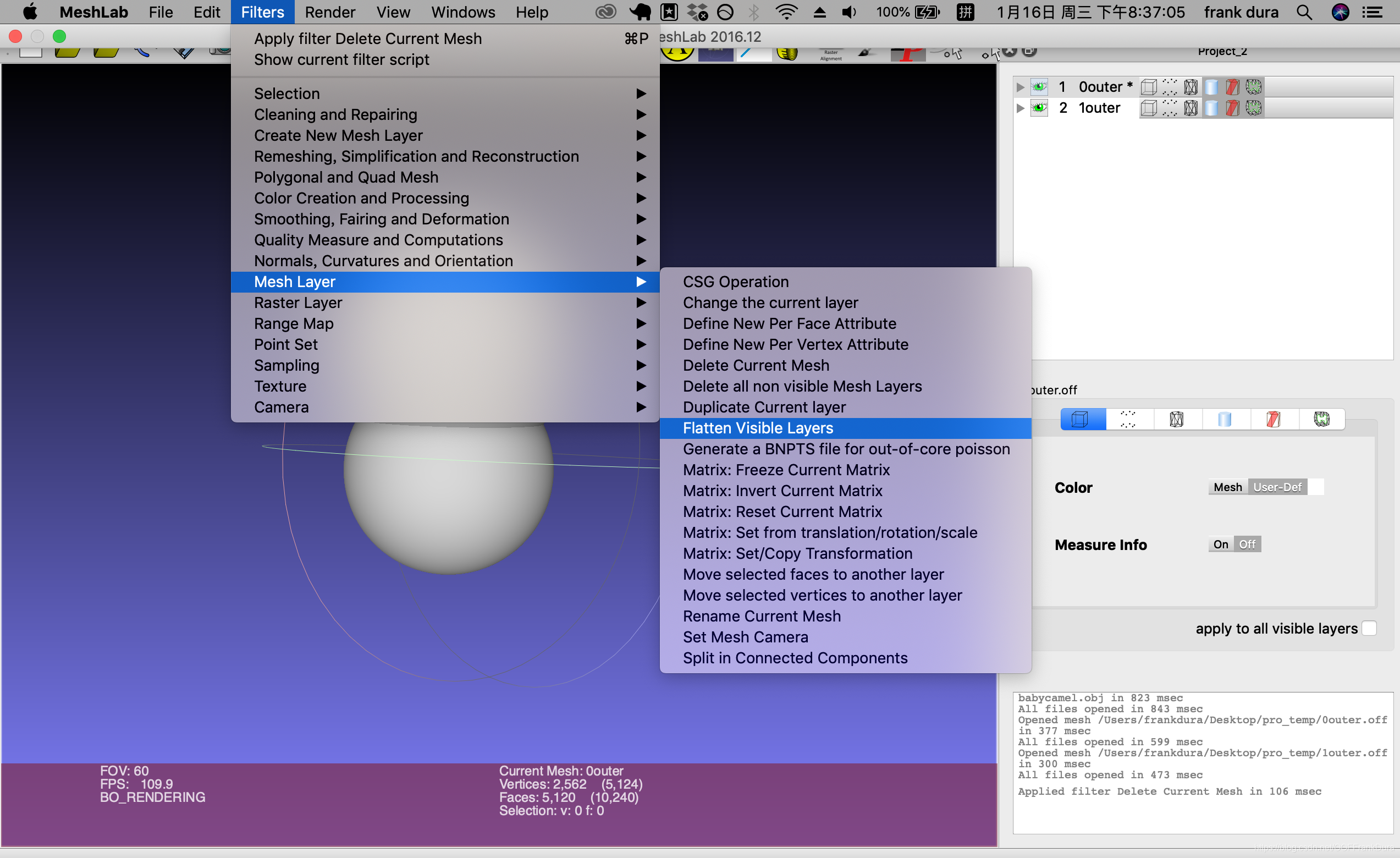
Task: Select the red selection tab in render options
Action: tap(1273, 419)
